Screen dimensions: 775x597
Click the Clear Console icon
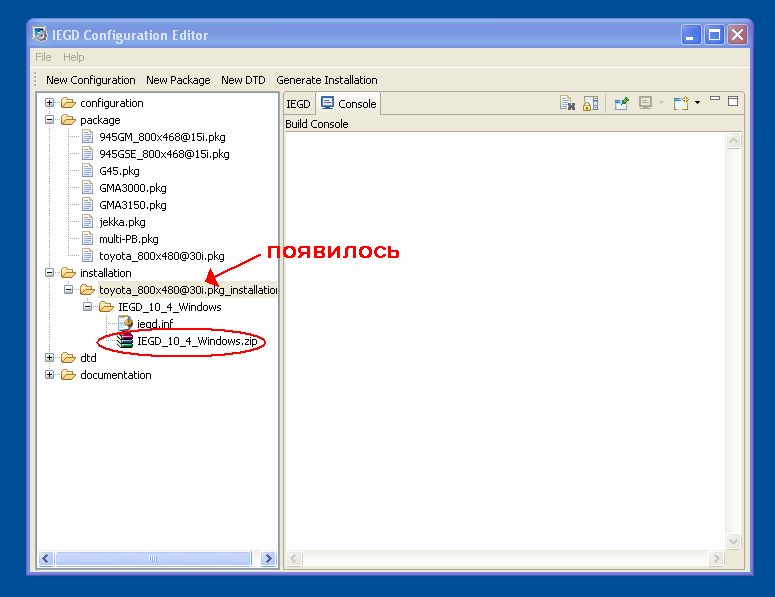tap(567, 103)
